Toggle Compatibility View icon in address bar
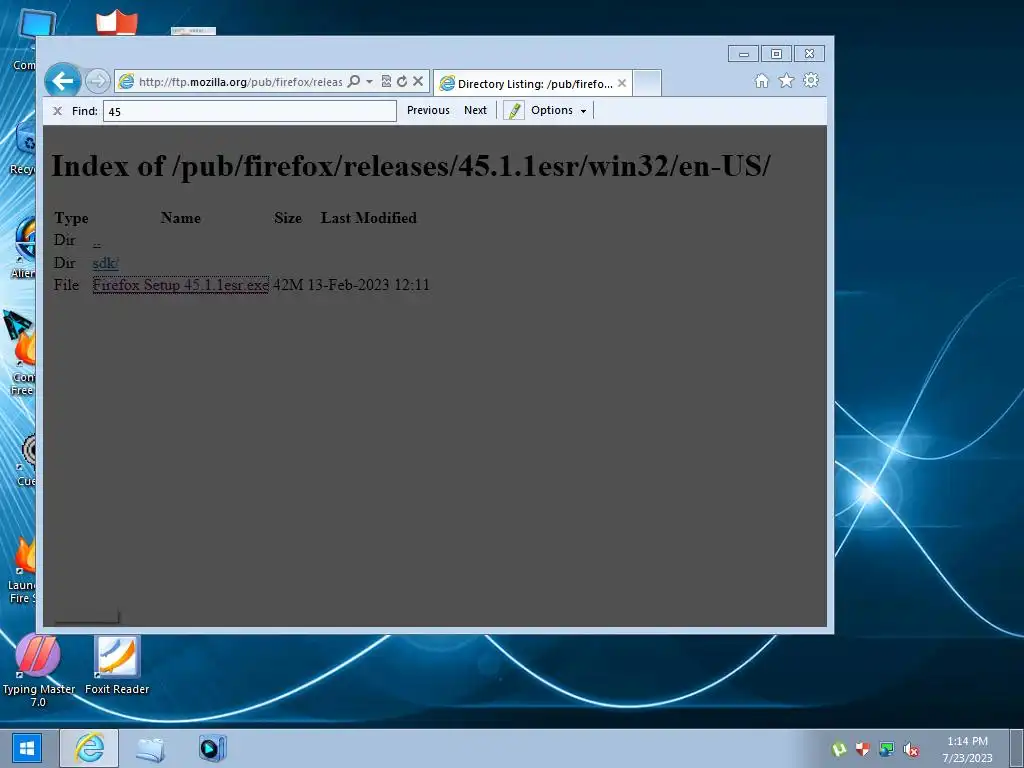The height and width of the screenshot is (768, 1024). [386, 81]
